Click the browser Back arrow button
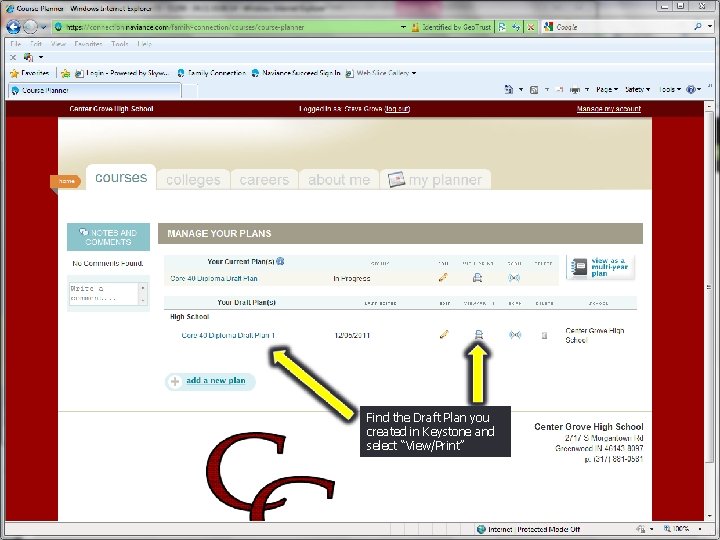This screenshot has height=540, width=720. (x=13, y=27)
